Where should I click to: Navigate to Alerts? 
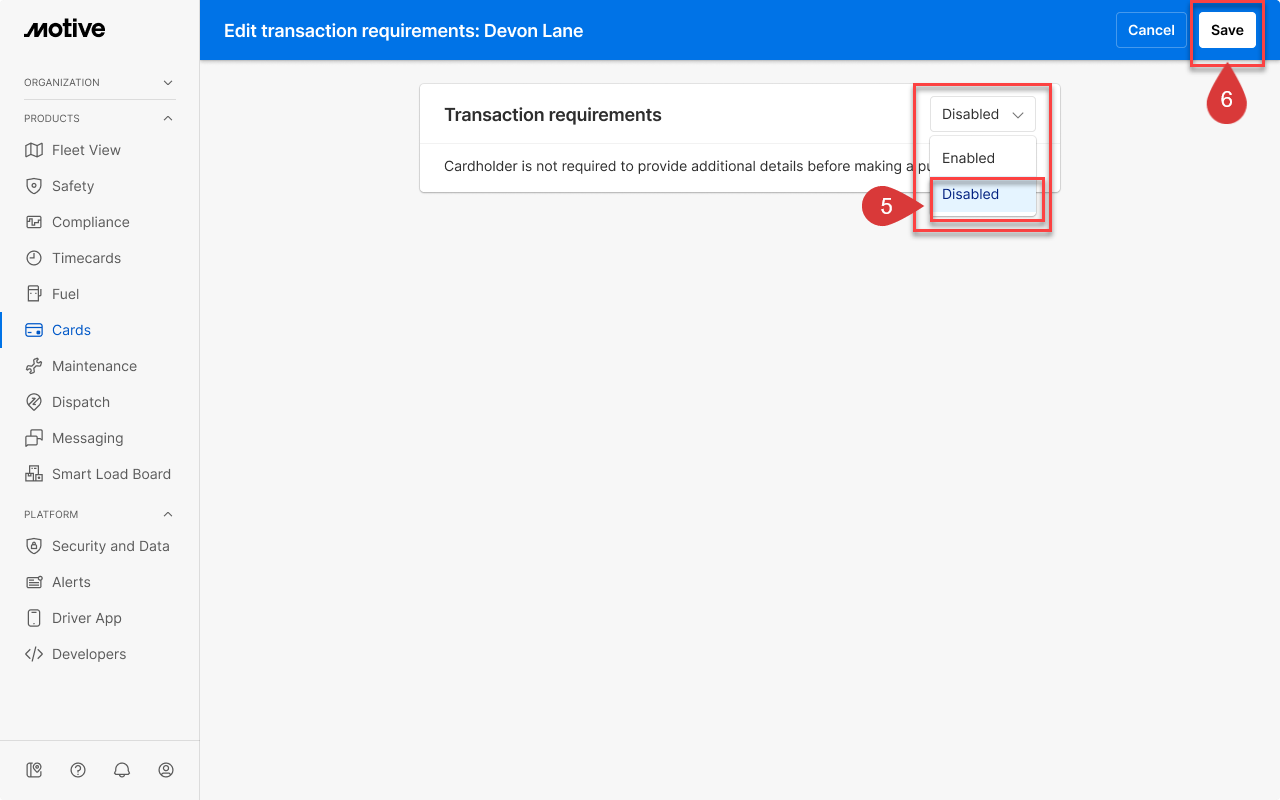click(71, 582)
